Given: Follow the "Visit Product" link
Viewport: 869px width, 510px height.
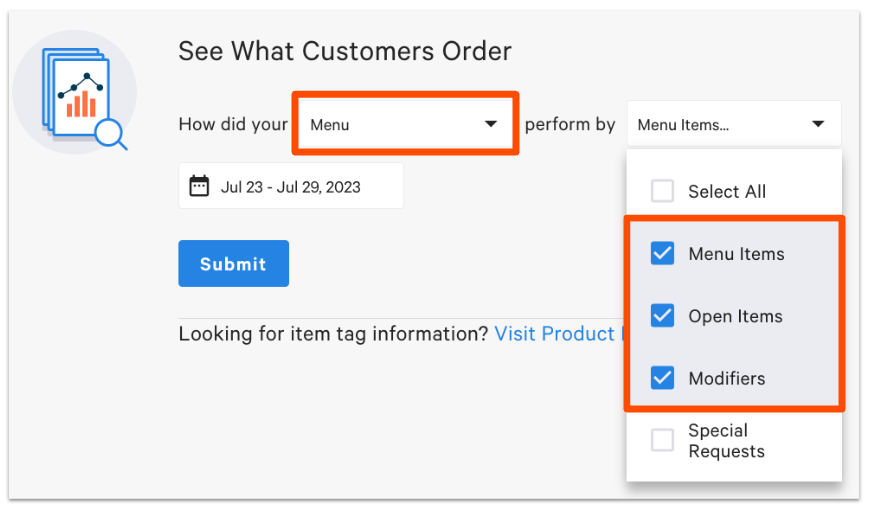Looking at the screenshot, I should pyautogui.click(x=556, y=333).
